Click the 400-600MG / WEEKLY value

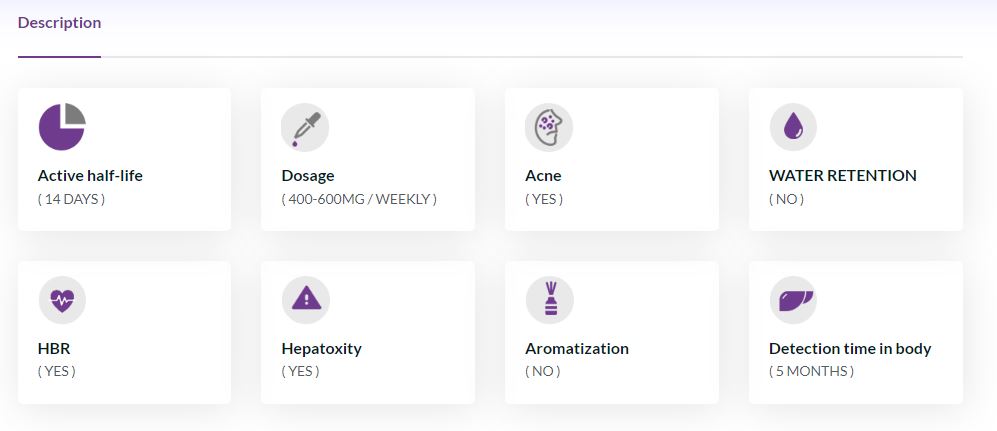[359, 200]
